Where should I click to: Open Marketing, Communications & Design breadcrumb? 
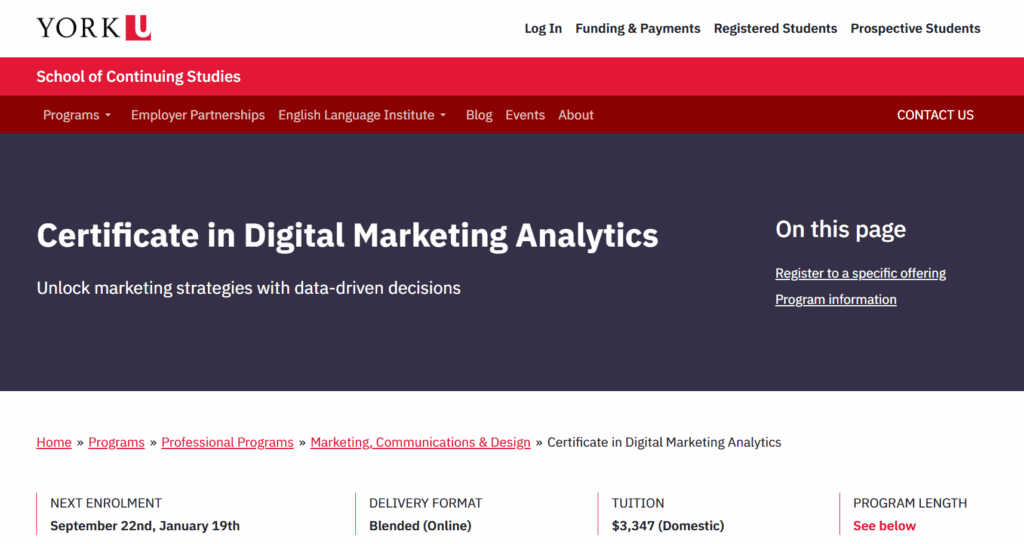pyautogui.click(x=420, y=442)
